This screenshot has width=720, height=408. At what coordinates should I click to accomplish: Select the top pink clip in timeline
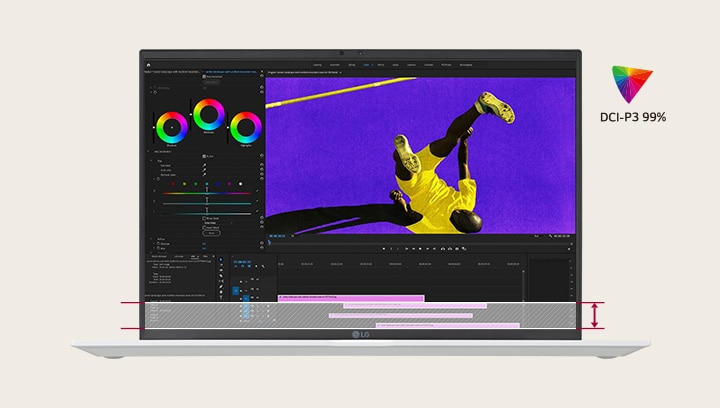(x=351, y=298)
